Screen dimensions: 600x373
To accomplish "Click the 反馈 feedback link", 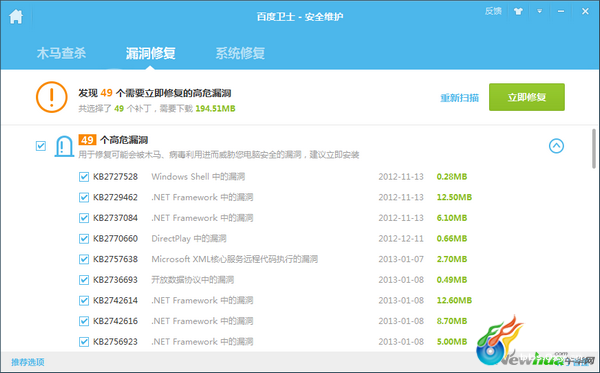I will 493,11.
